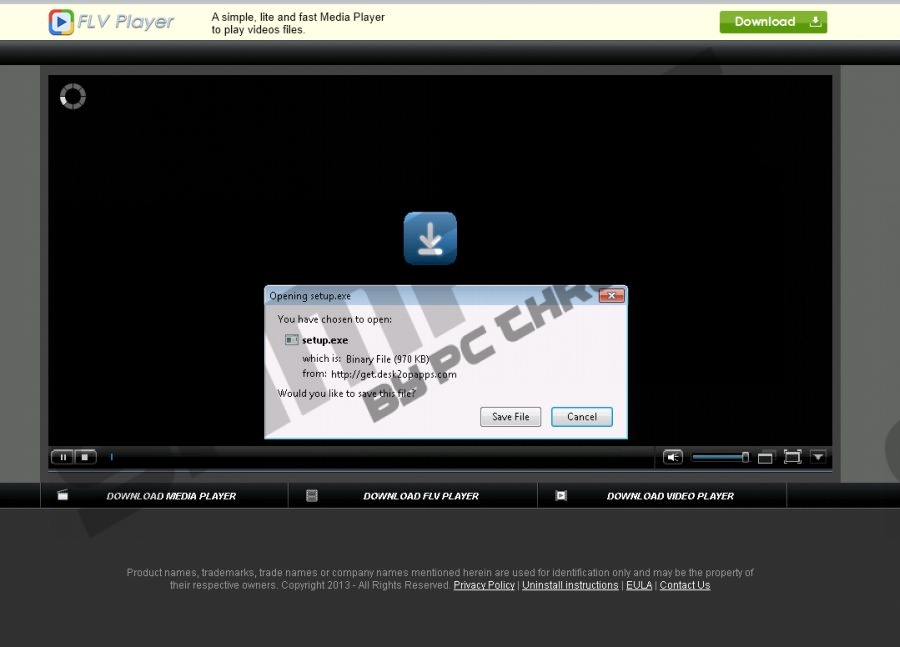Select the Download Video Player tab

tap(670, 496)
